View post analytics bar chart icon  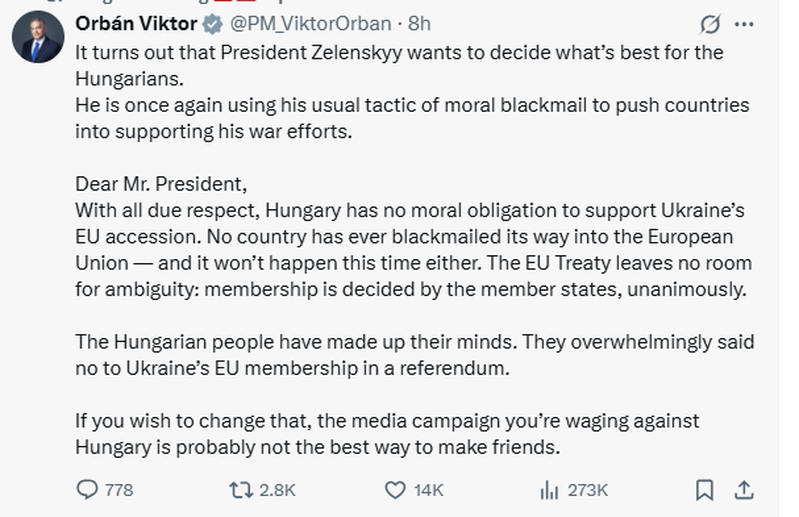(548, 490)
